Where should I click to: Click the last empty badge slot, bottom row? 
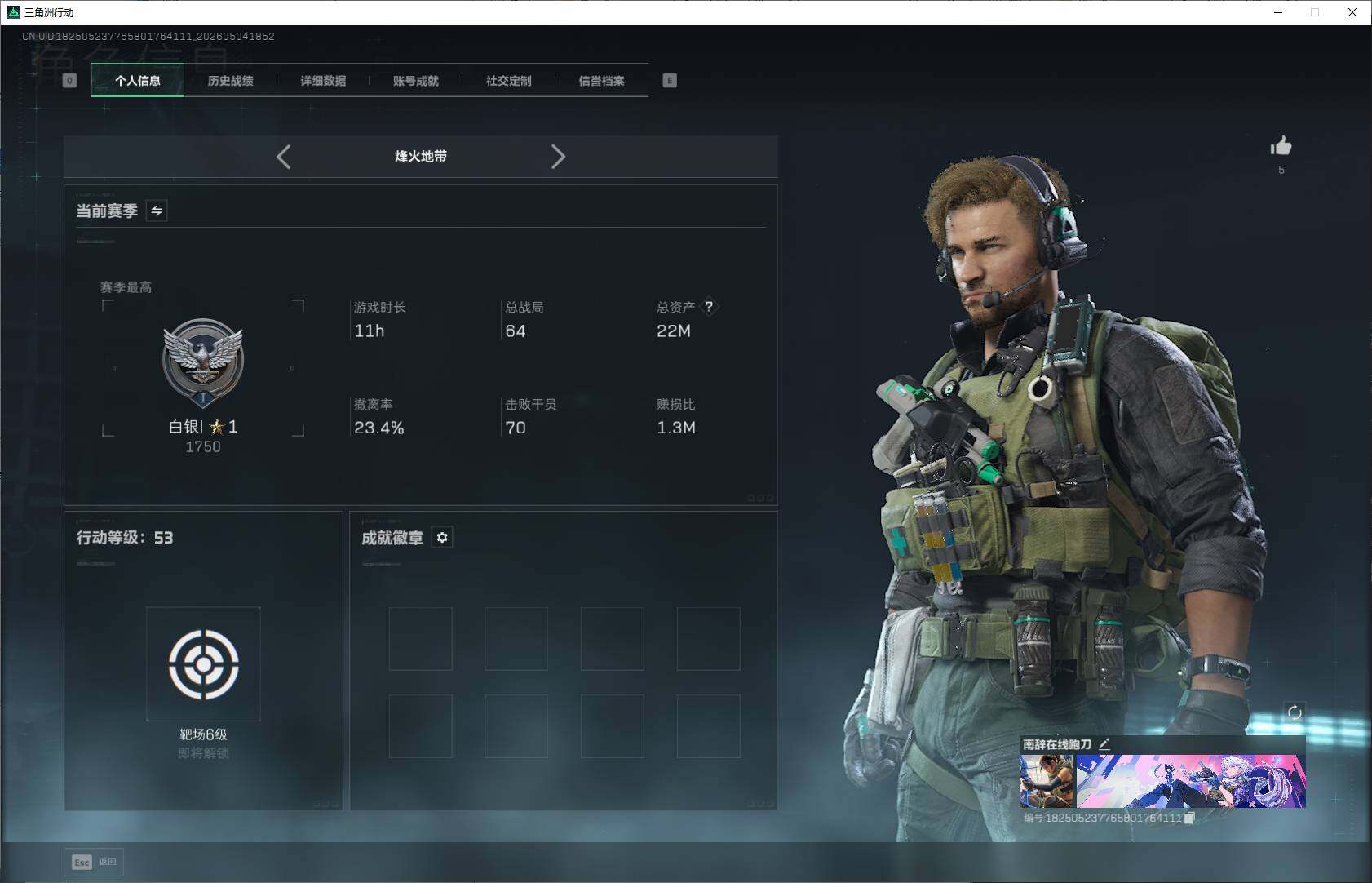coord(709,726)
